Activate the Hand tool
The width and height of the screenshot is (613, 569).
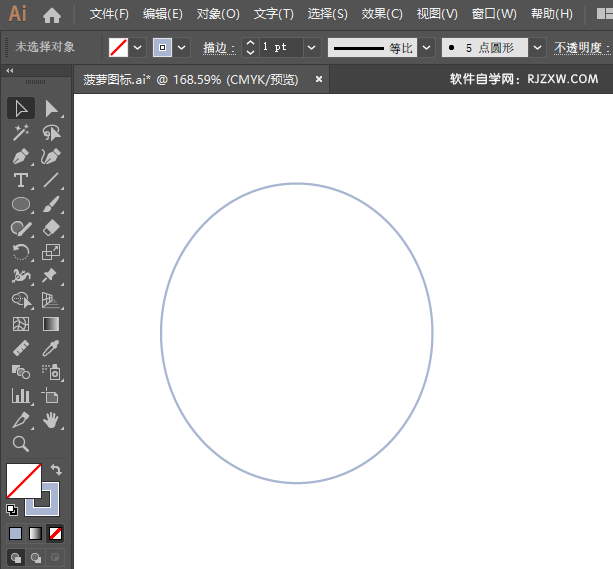pyautogui.click(x=51, y=421)
